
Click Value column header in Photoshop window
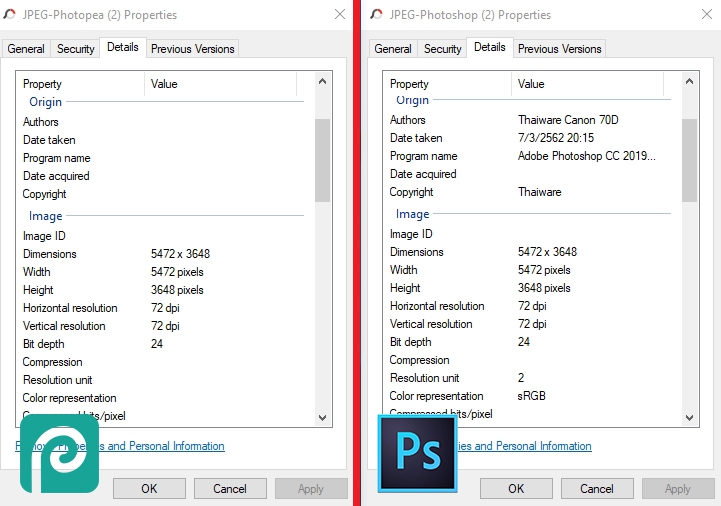click(588, 84)
